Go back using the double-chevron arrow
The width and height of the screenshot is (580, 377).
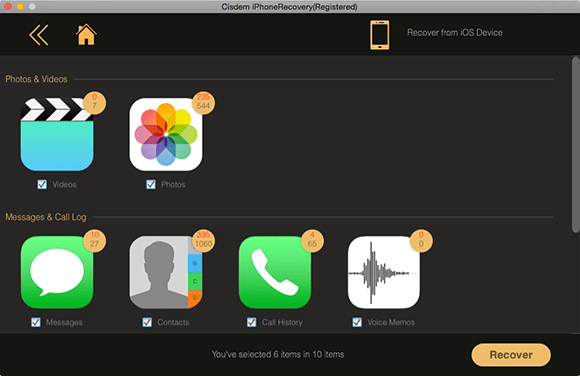click(39, 35)
